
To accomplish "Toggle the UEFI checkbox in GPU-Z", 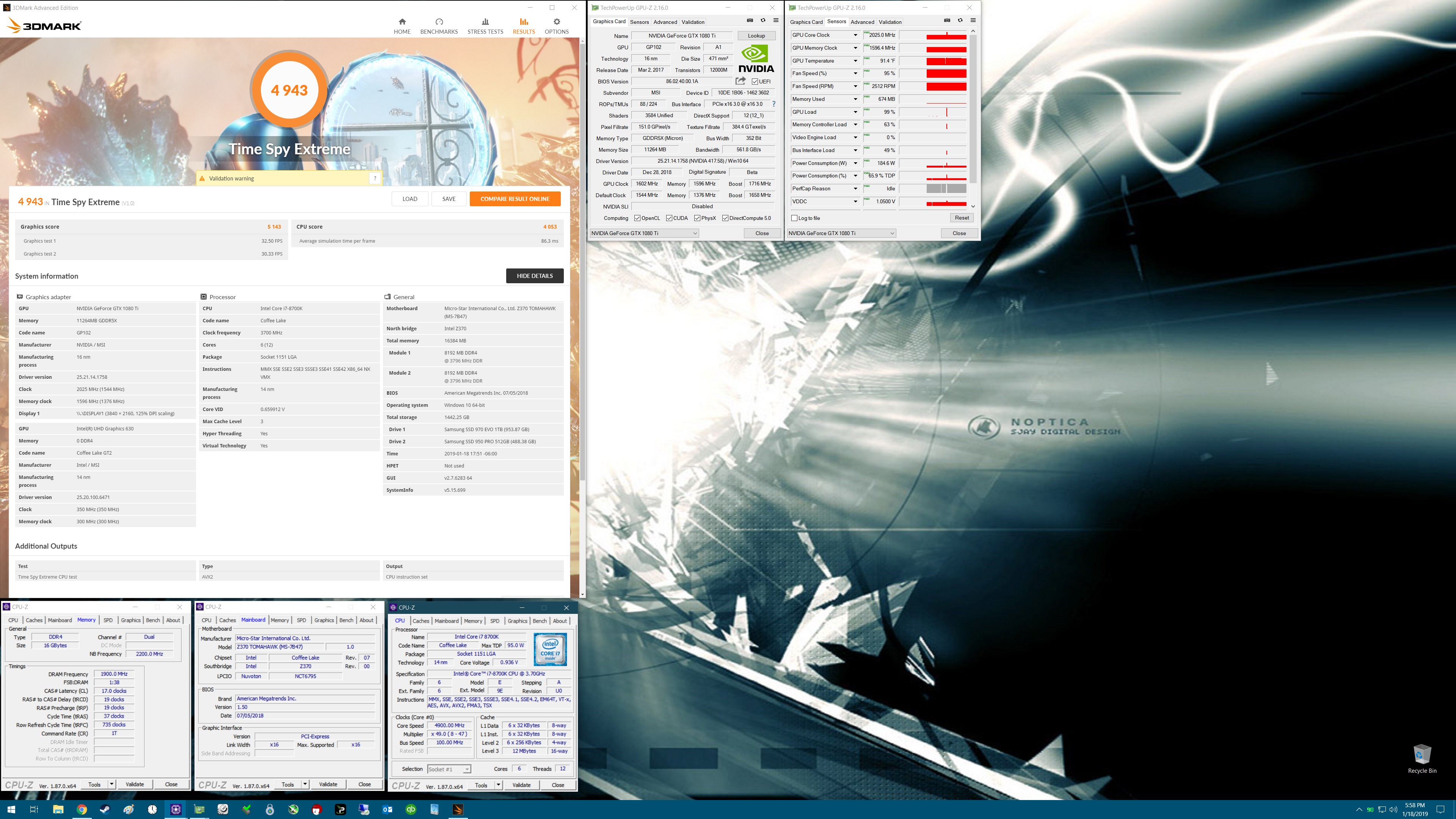I will 755,82.
